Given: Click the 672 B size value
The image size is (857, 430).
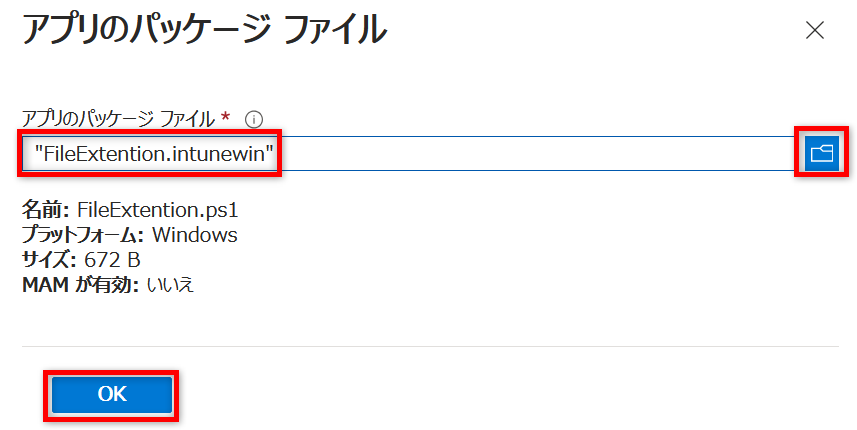Looking at the screenshot, I should click(x=112, y=260).
